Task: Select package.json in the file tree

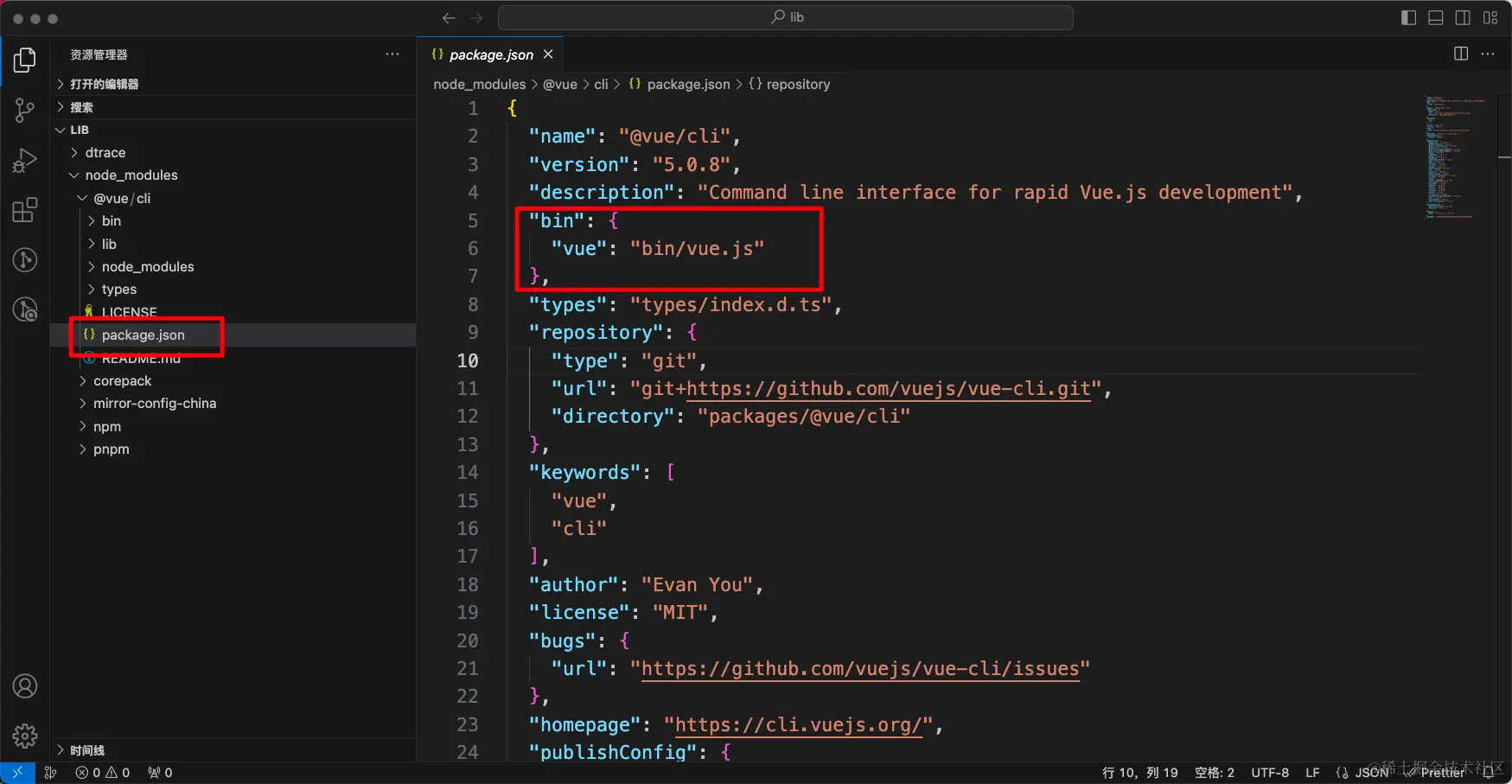Action: click(233, 335)
